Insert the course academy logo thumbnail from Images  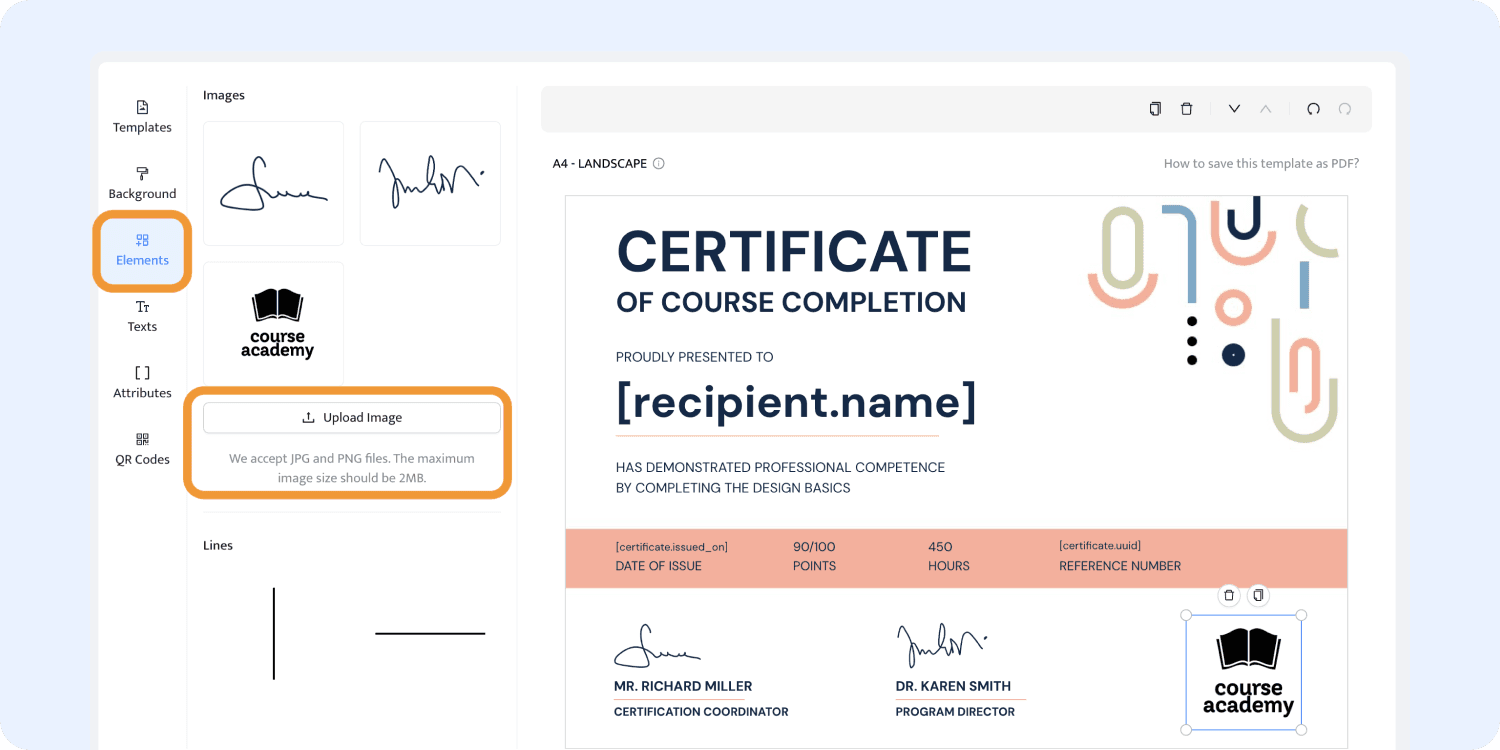274,324
